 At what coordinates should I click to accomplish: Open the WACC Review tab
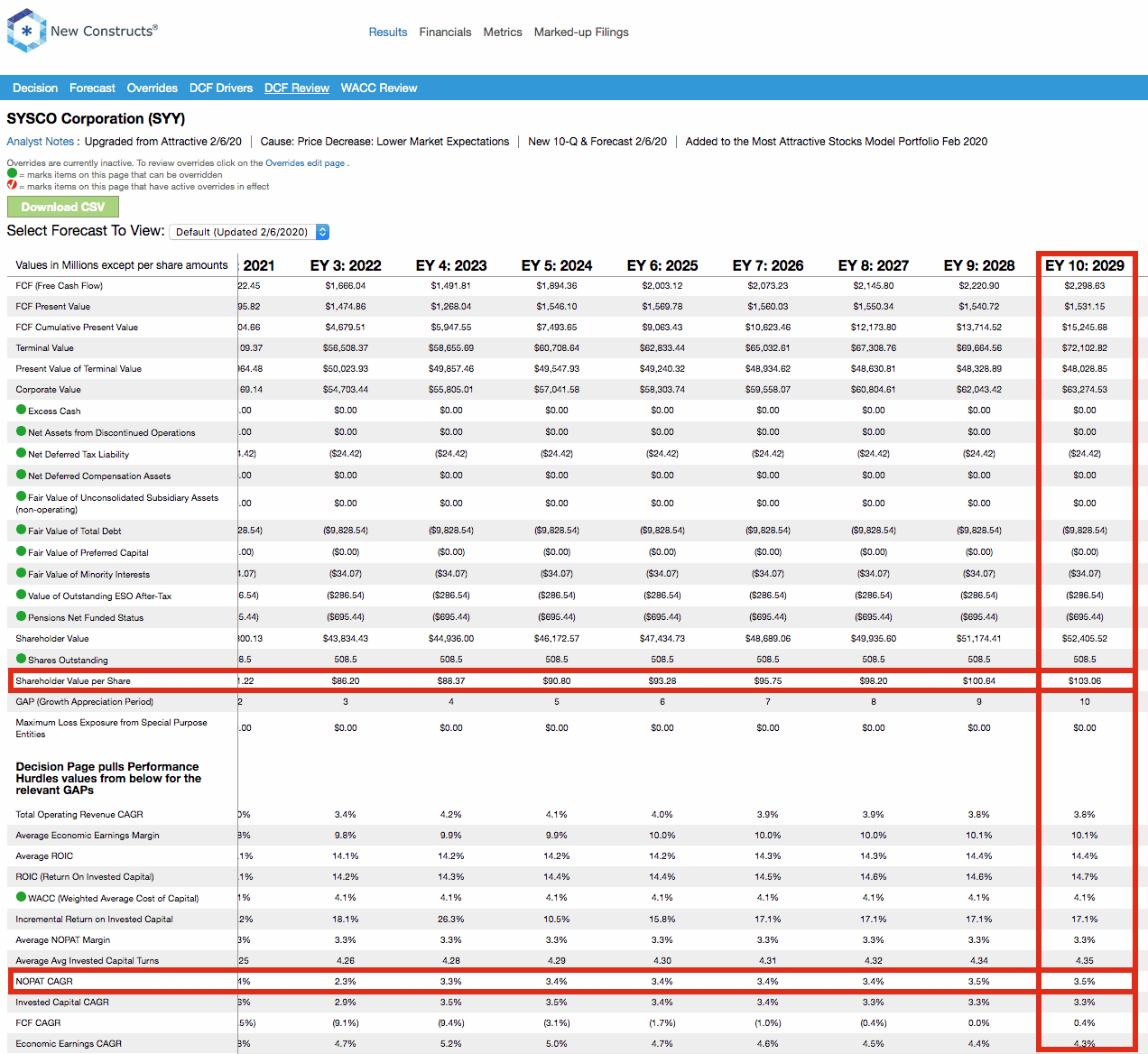(x=379, y=88)
